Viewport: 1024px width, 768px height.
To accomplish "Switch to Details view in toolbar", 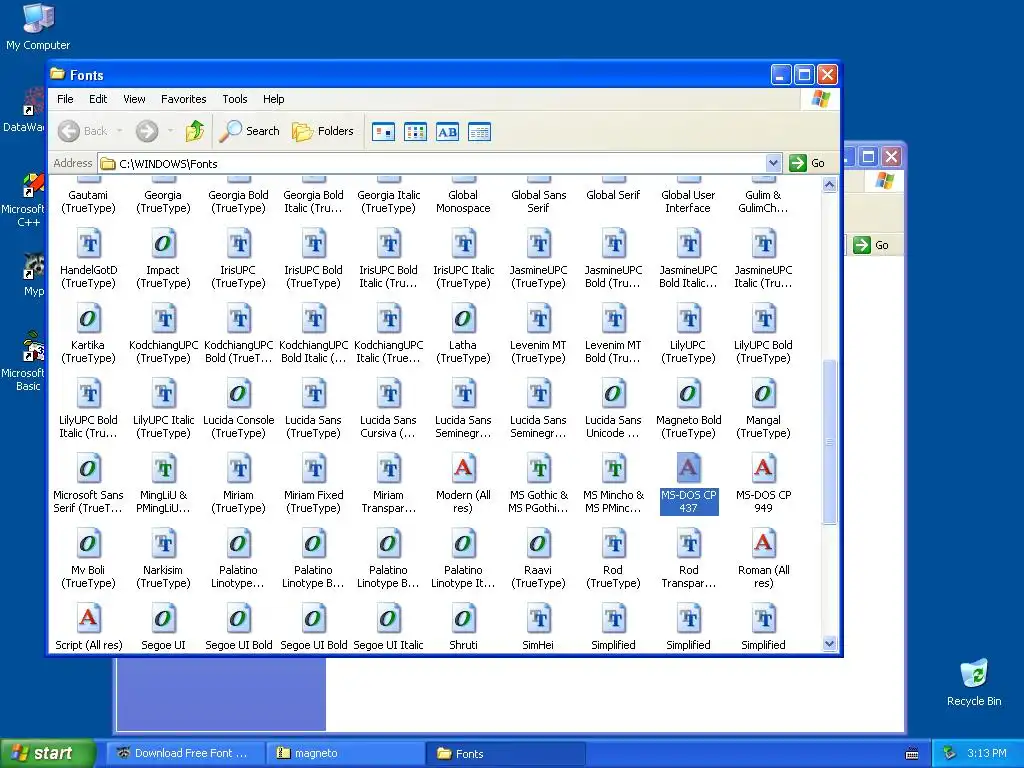I will click(x=479, y=132).
